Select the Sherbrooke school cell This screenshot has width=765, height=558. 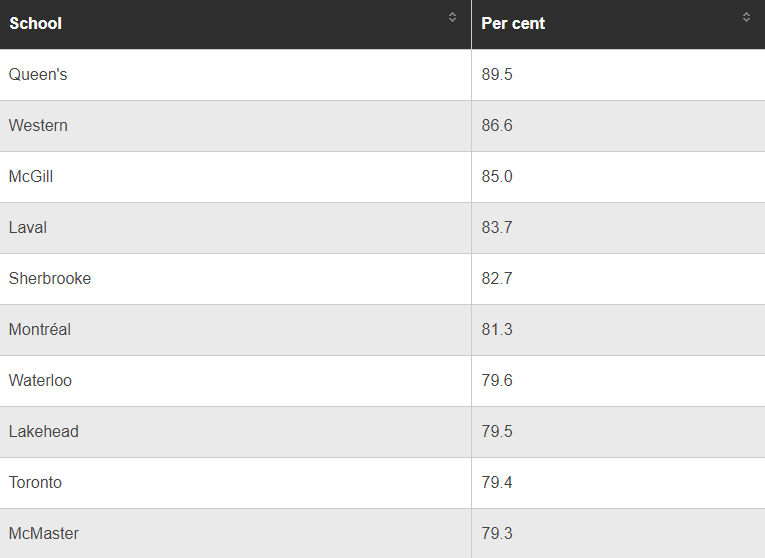click(x=50, y=279)
